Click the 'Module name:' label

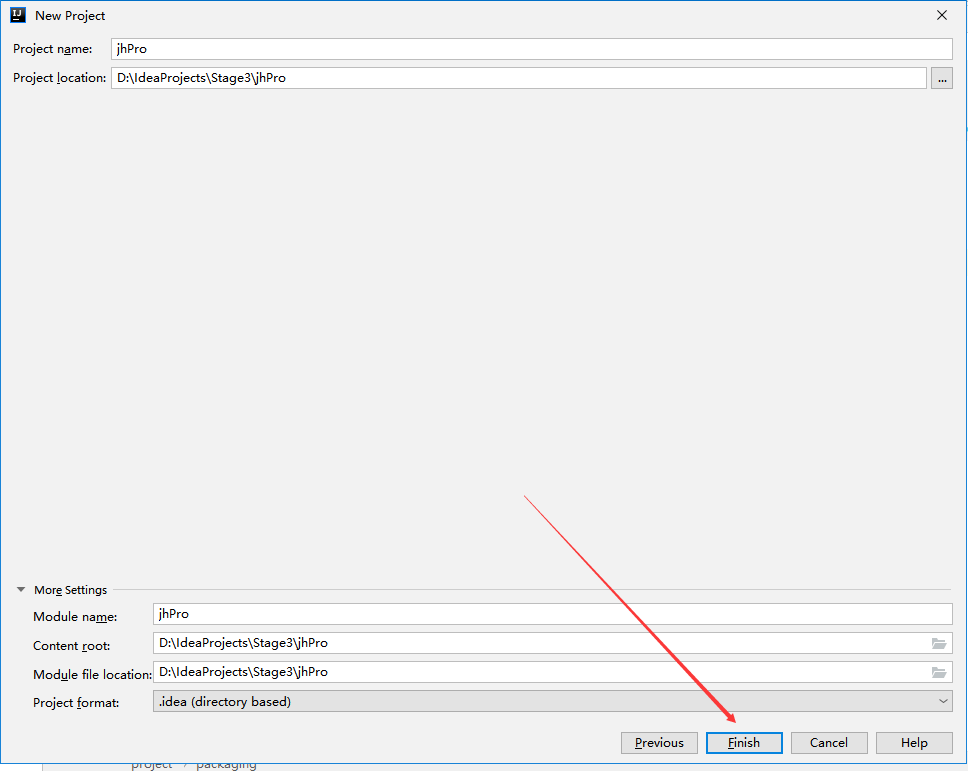75,617
